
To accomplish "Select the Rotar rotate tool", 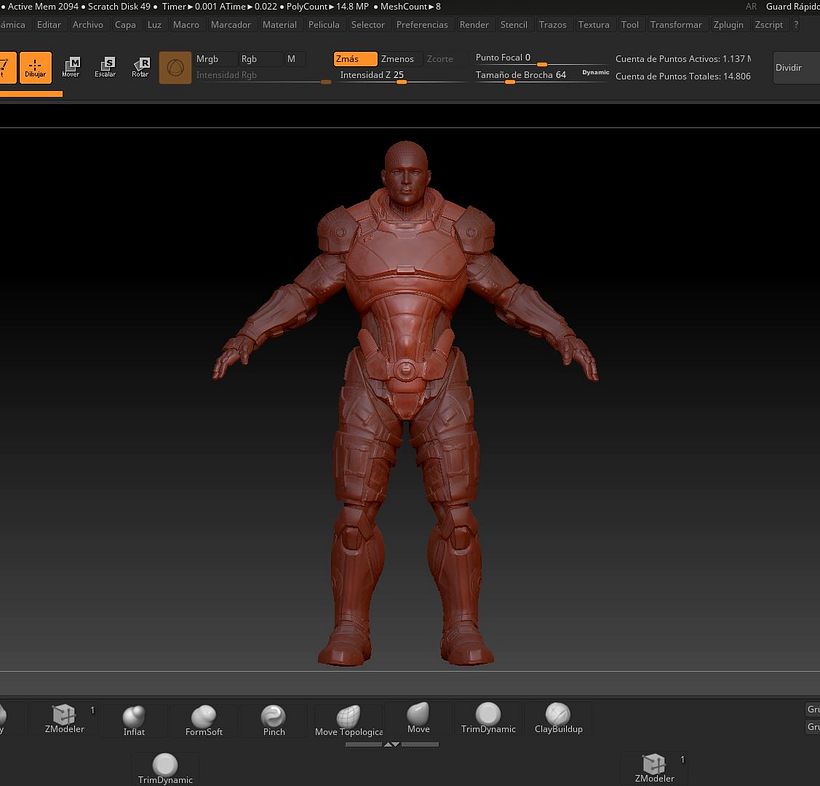I will 140,67.
